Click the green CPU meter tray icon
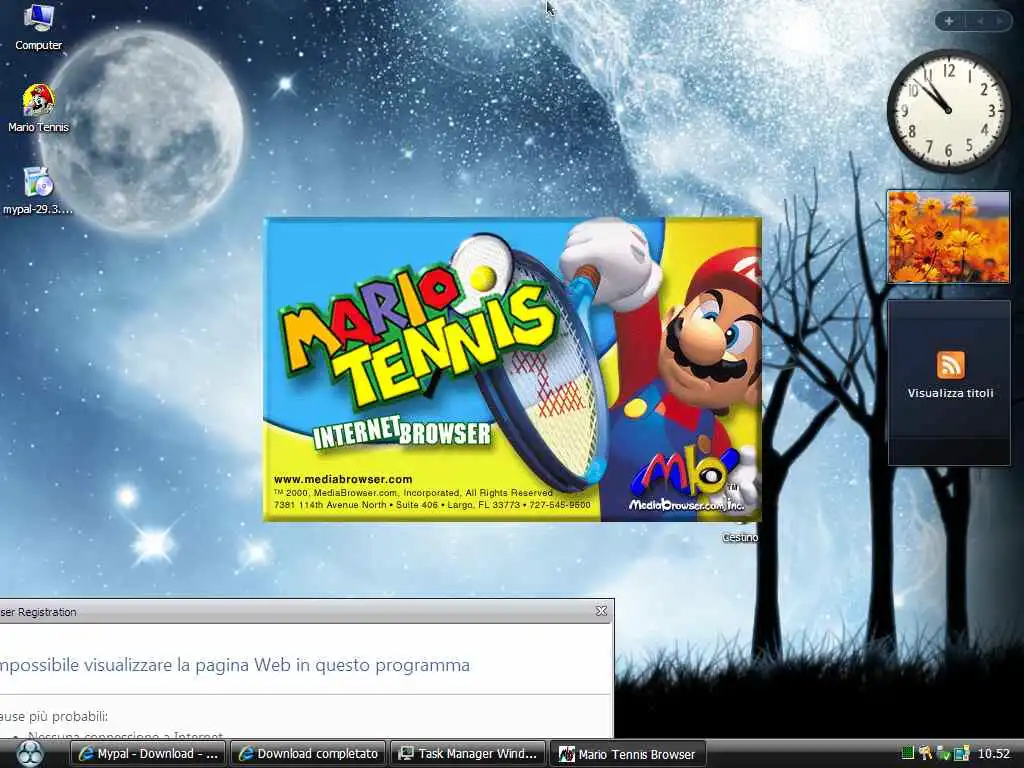Screen dimensions: 1024x768 [x=907, y=754]
